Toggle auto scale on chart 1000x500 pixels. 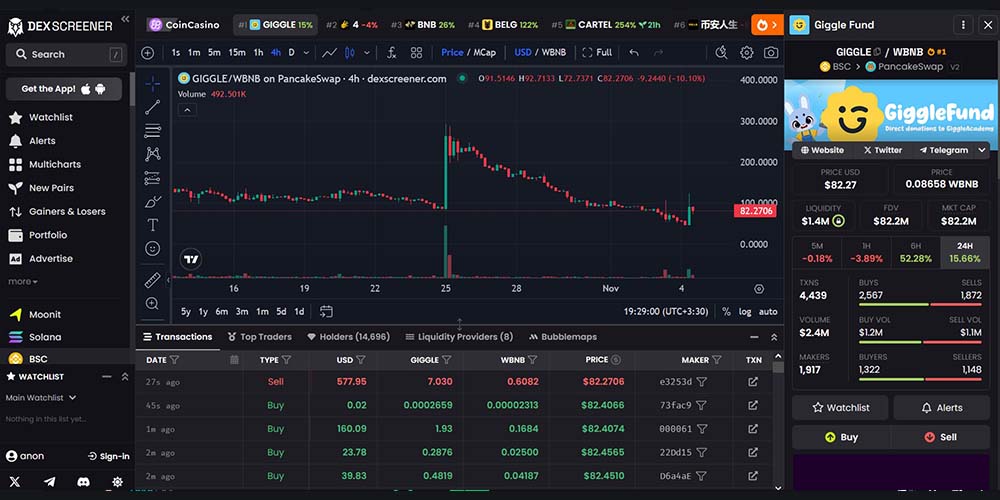[768, 311]
